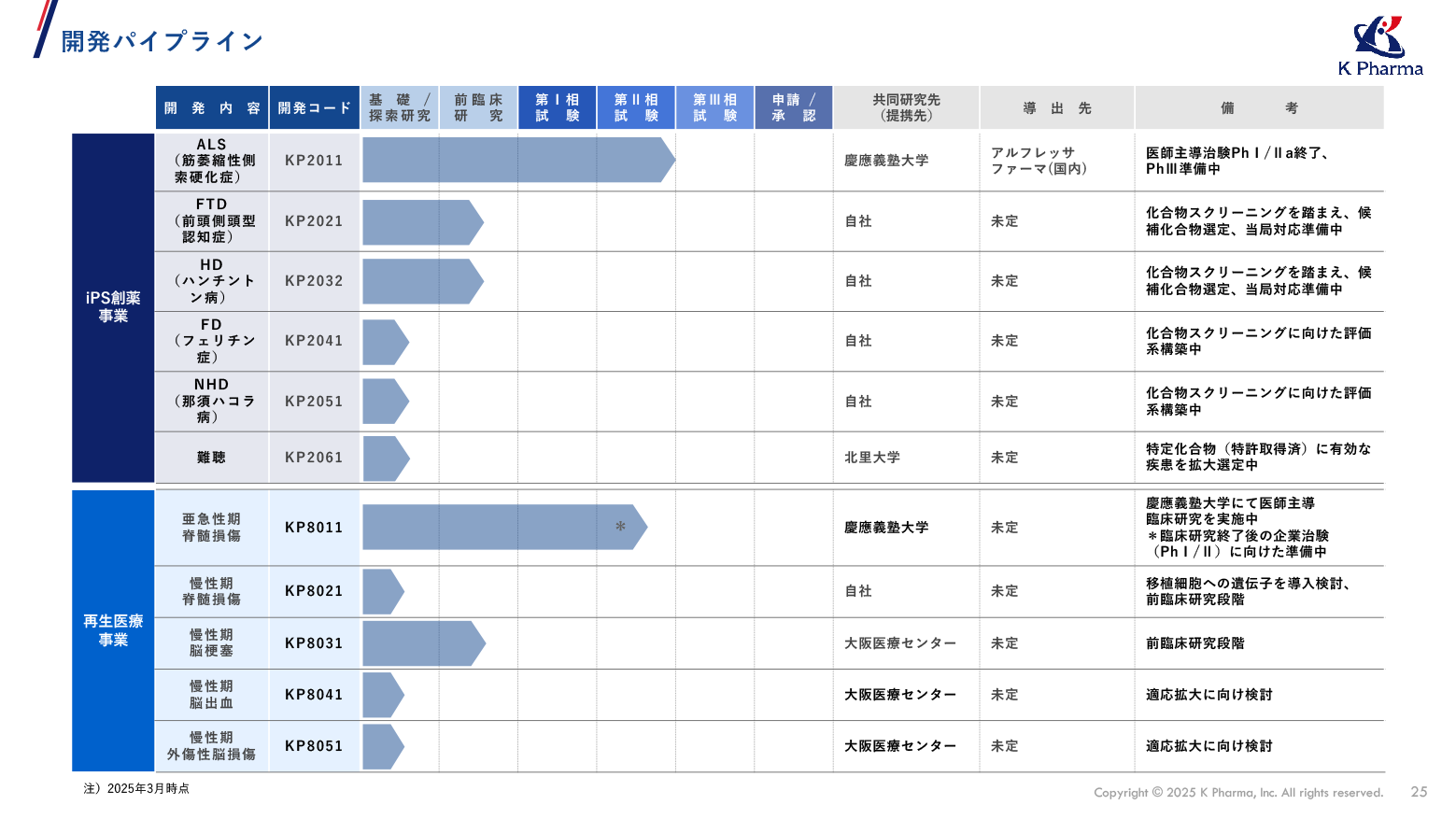Click the 開発パイプライン slide title
This screenshot has width=1456, height=819.
coord(163,41)
